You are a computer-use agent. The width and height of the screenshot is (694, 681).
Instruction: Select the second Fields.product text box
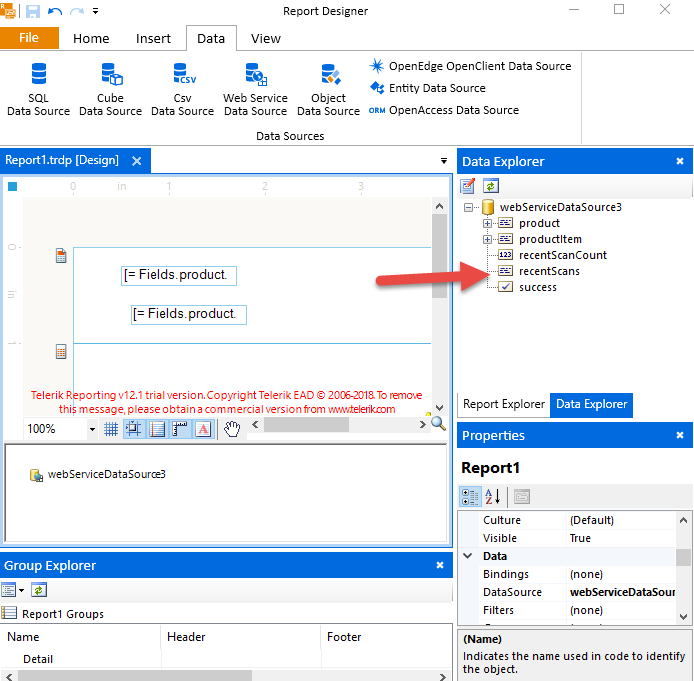tap(189, 315)
